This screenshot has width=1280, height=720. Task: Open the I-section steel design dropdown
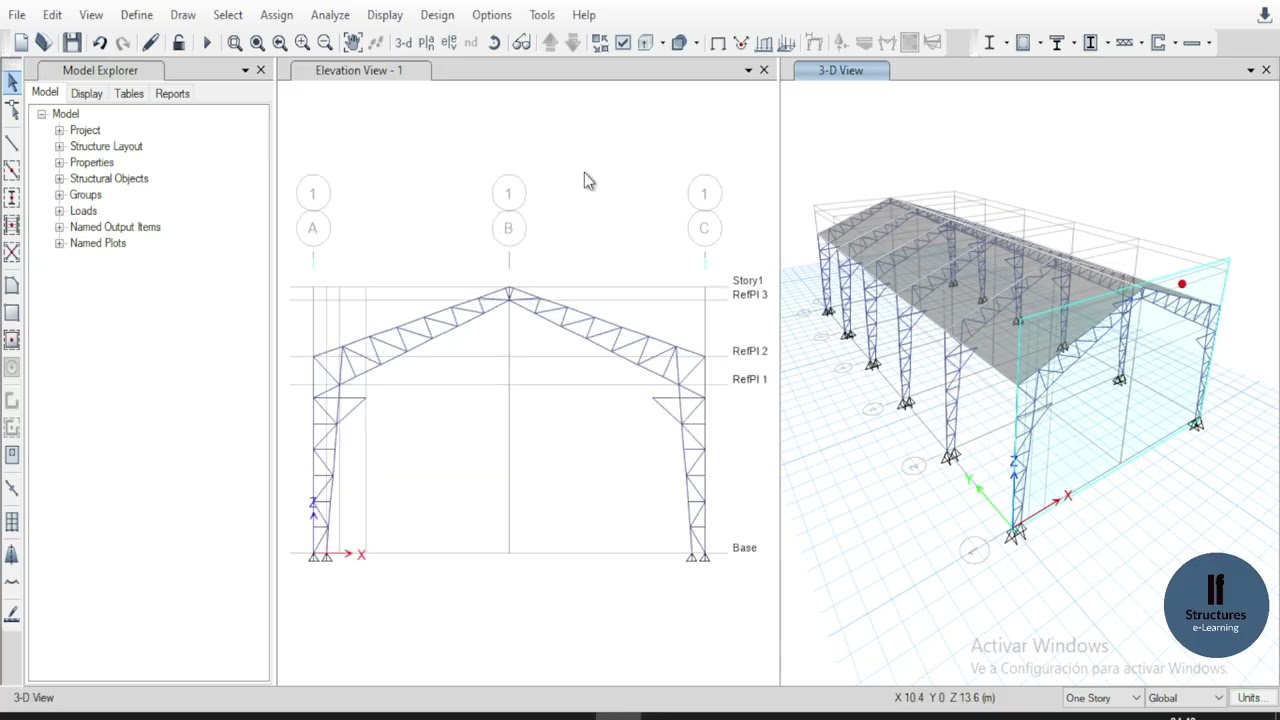1006,42
